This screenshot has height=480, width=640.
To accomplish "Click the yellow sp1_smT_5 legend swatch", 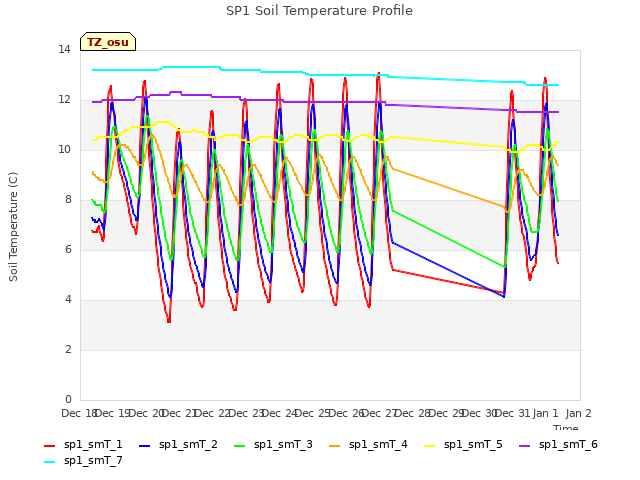I will (x=429, y=446).
